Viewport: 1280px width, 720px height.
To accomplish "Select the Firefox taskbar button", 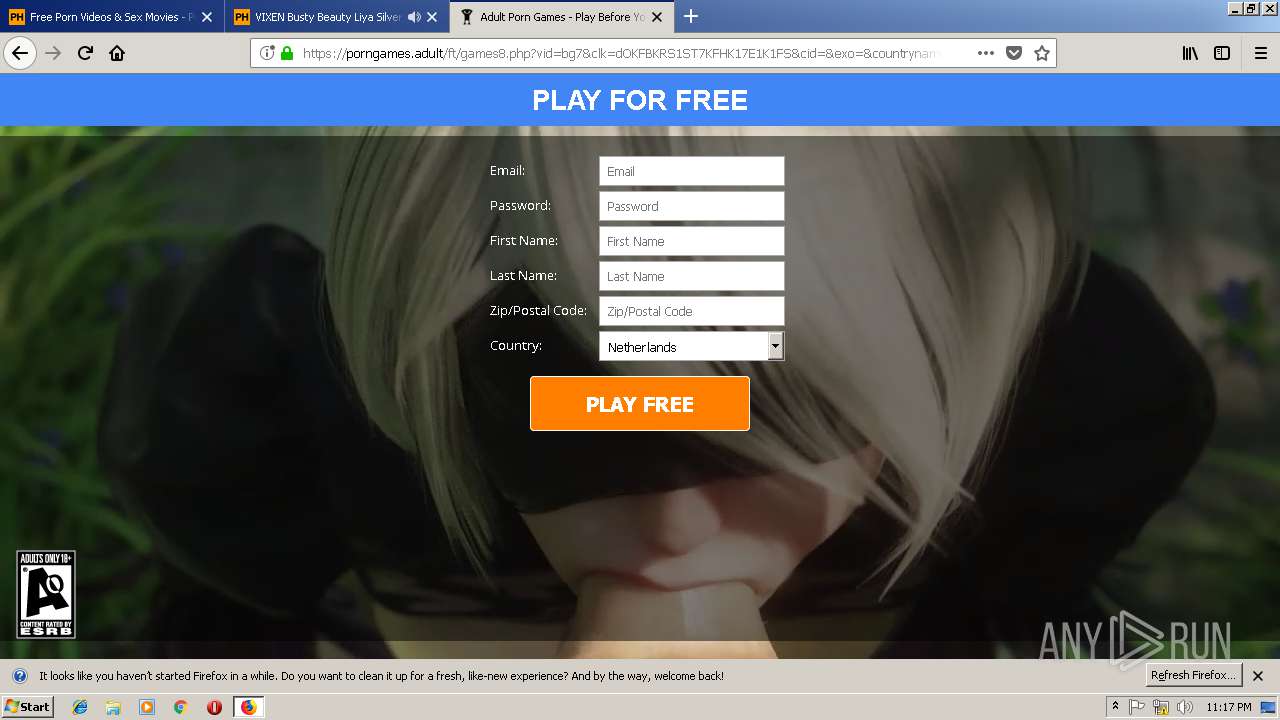I will coord(248,707).
